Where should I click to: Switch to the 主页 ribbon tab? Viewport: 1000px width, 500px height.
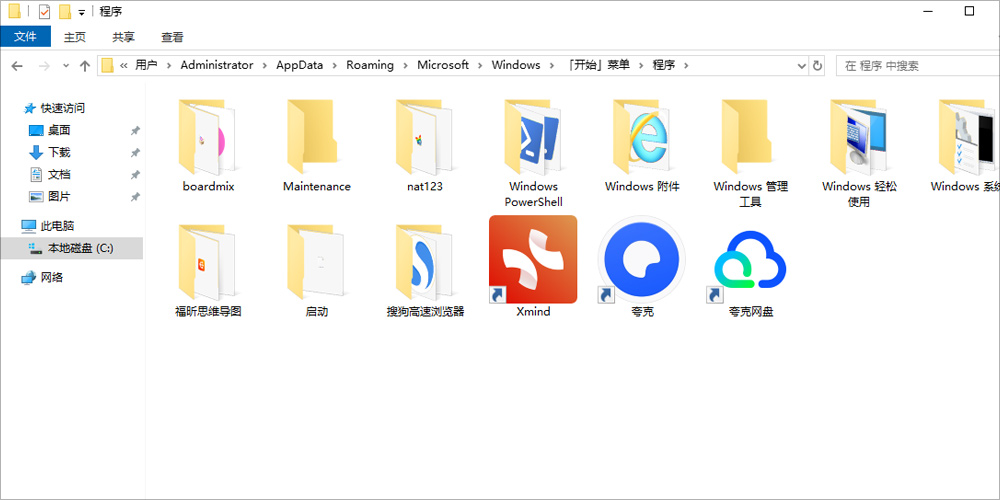(75, 37)
